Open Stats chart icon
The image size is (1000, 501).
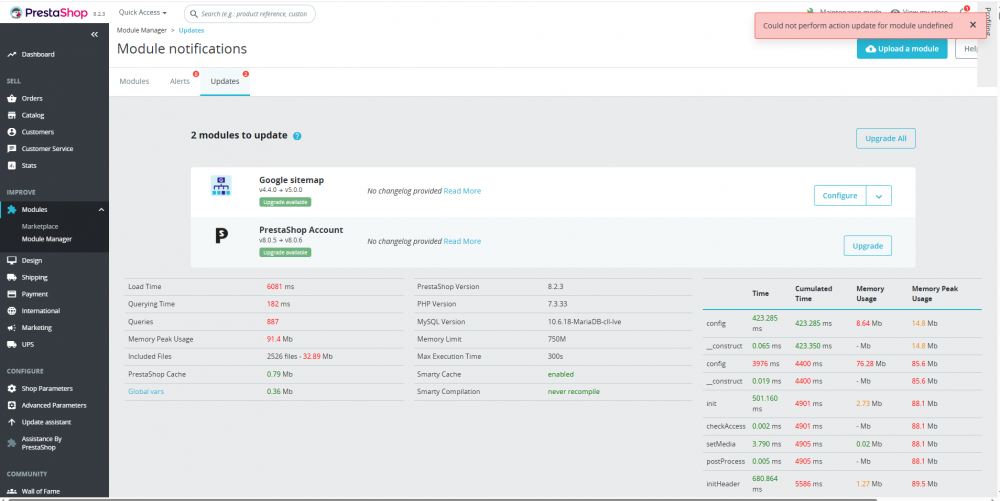pyautogui.click(x=11, y=165)
